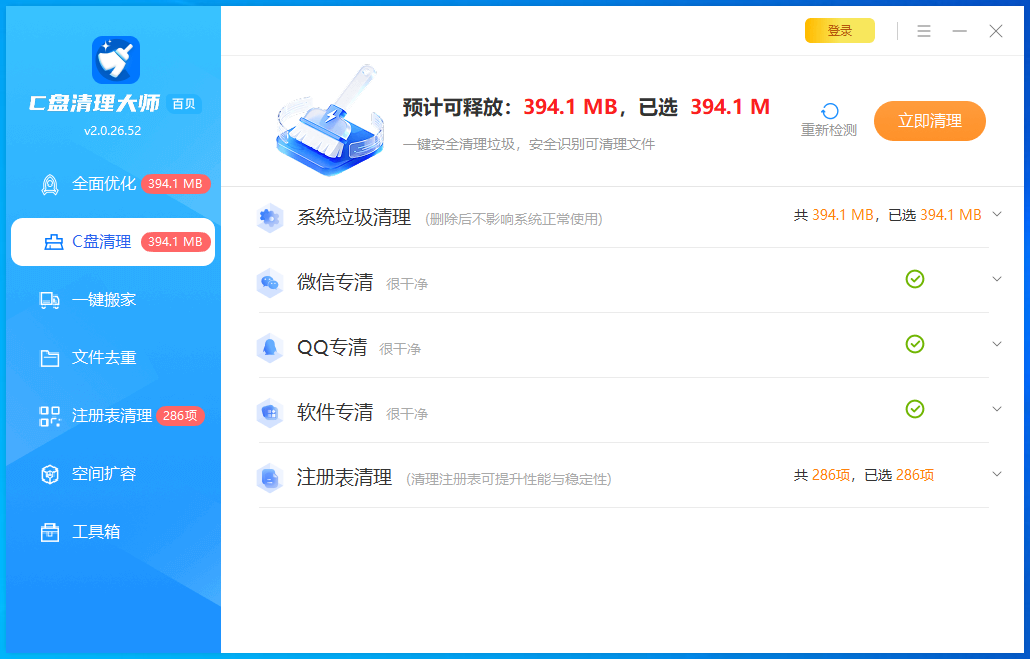Click the QQ专清 row title

[332, 348]
